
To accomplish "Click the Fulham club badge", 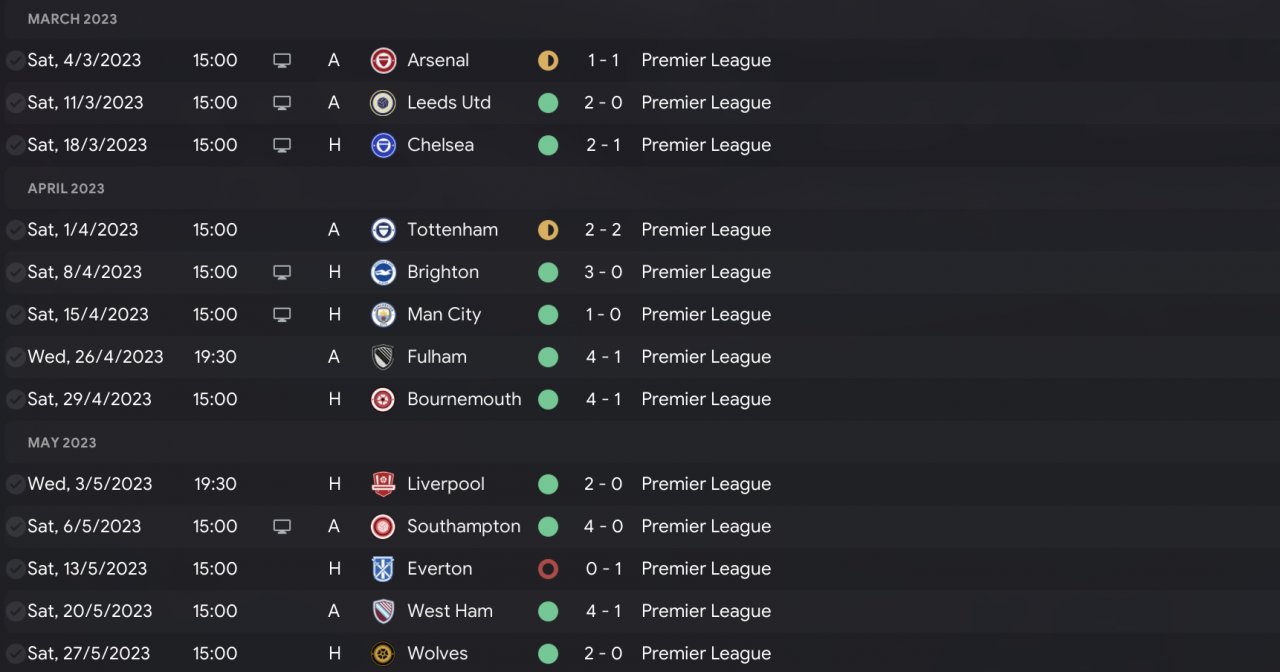I will tap(383, 357).
